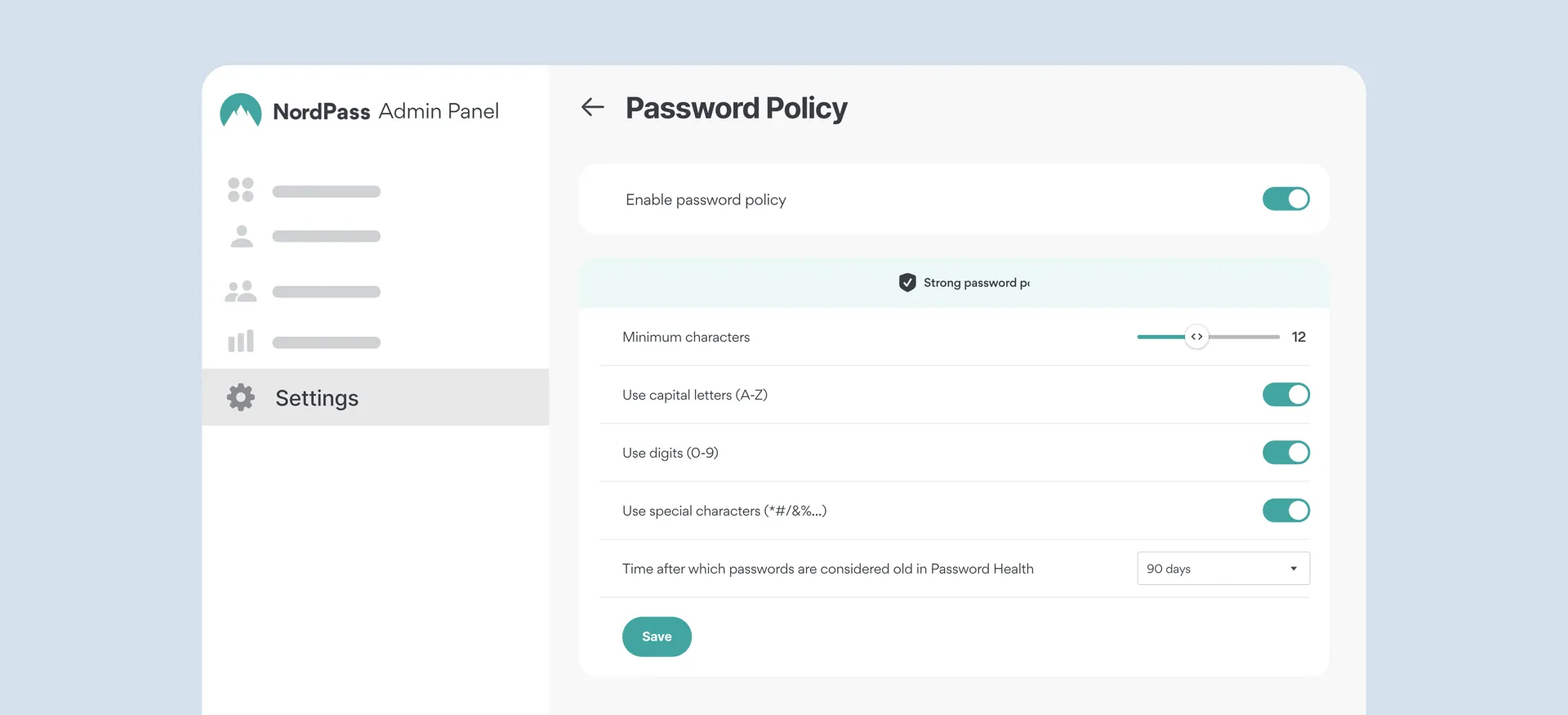This screenshot has height=715, width=1568.
Task: Disable the Enable password policy toggle
Action: pyautogui.click(x=1285, y=199)
